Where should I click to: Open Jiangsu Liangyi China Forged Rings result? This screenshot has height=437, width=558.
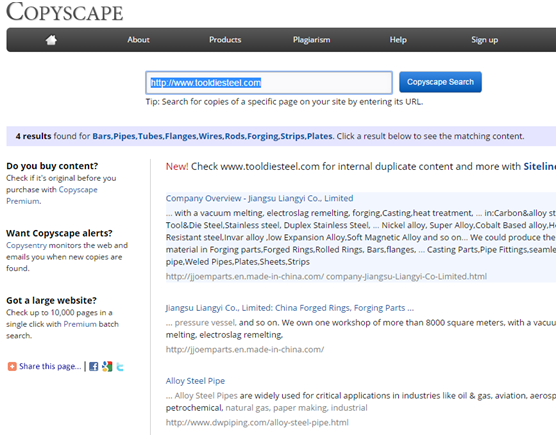click(290, 308)
